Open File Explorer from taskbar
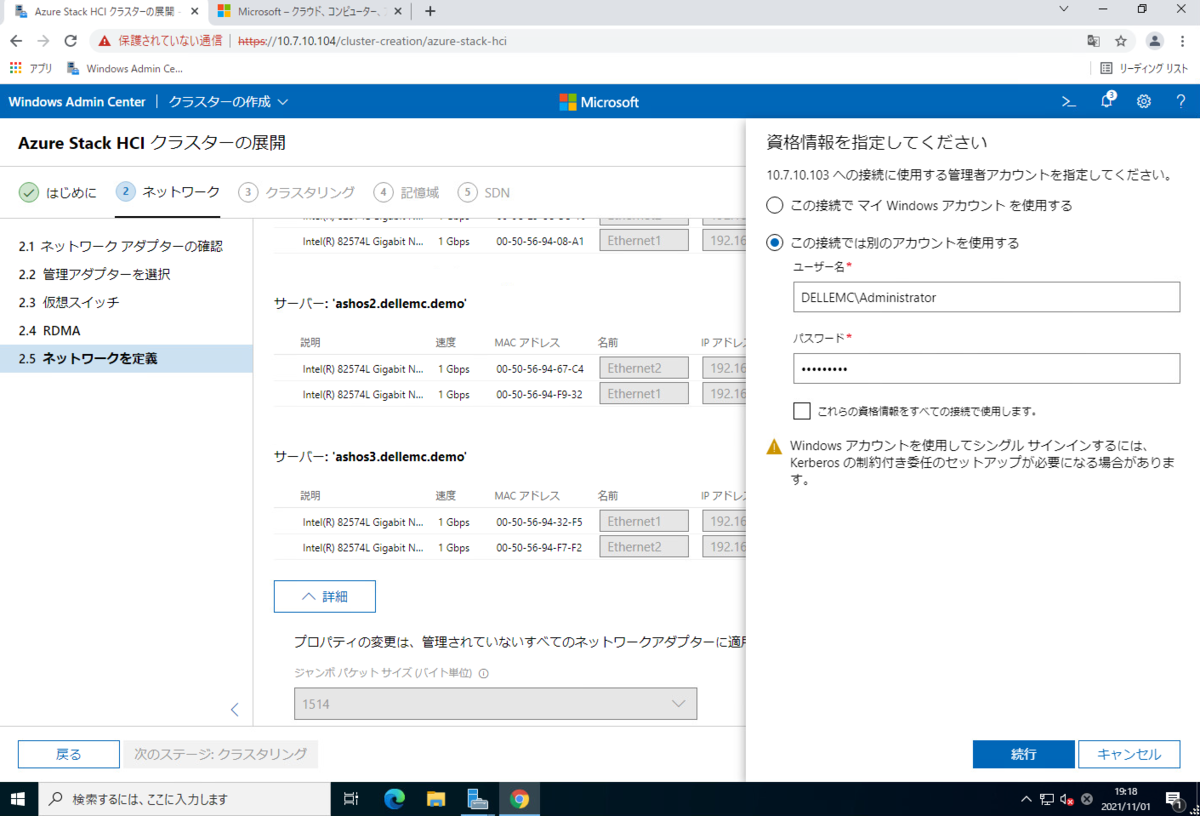1200x816 pixels. pos(436,799)
